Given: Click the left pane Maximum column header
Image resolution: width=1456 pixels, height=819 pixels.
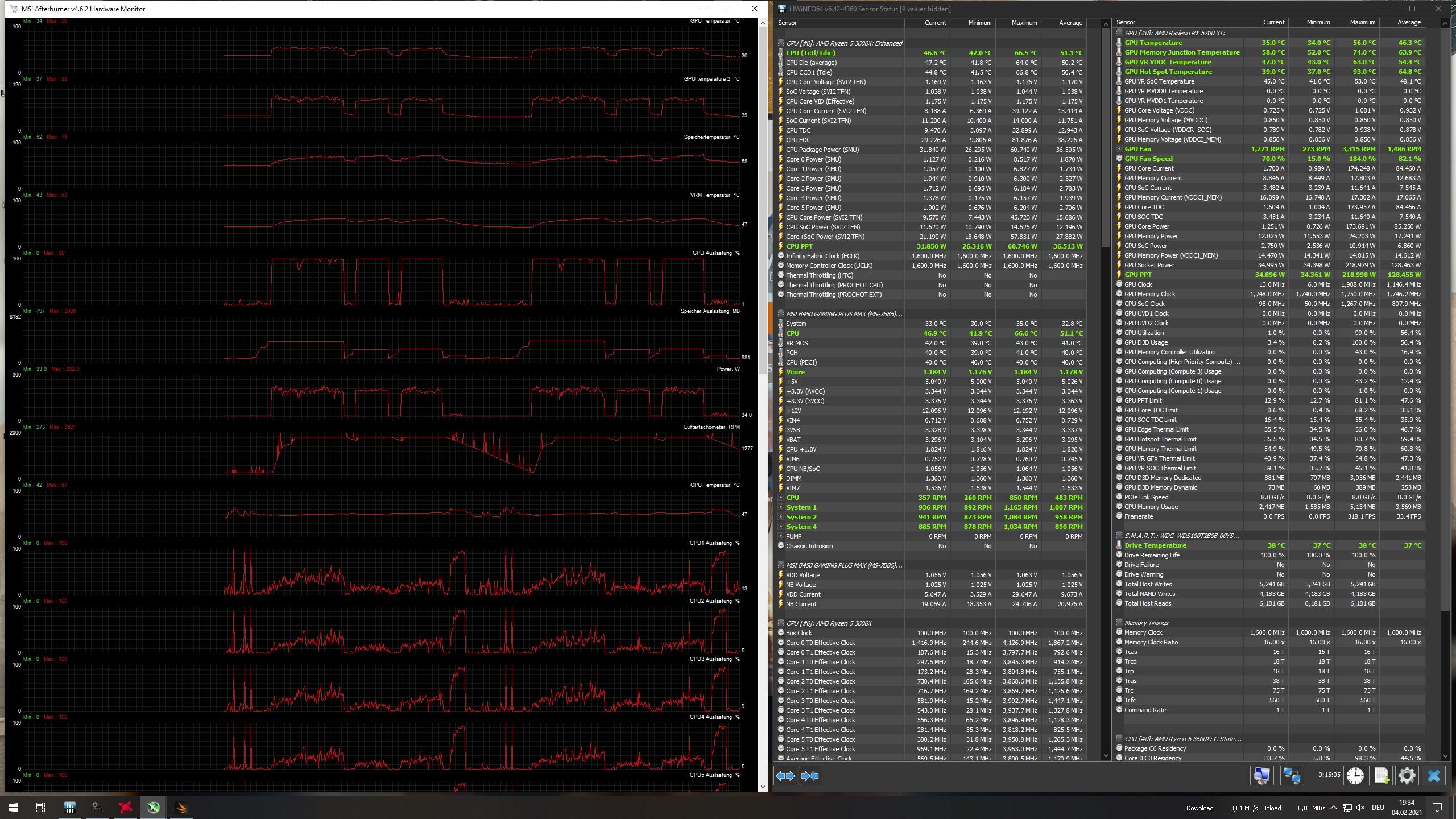Looking at the screenshot, I should coord(1018,23).
